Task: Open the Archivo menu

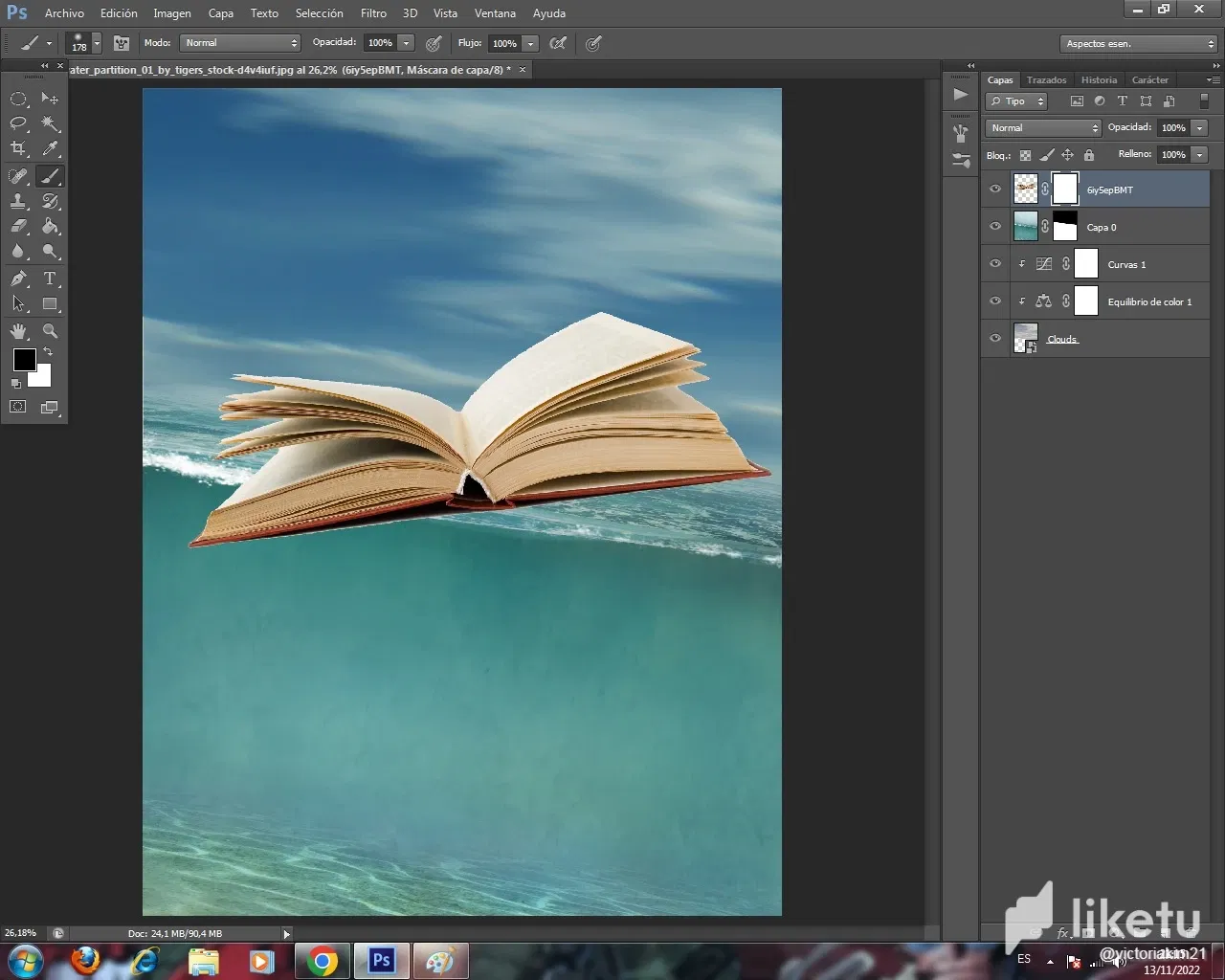Action: click(x=64, y=13)
